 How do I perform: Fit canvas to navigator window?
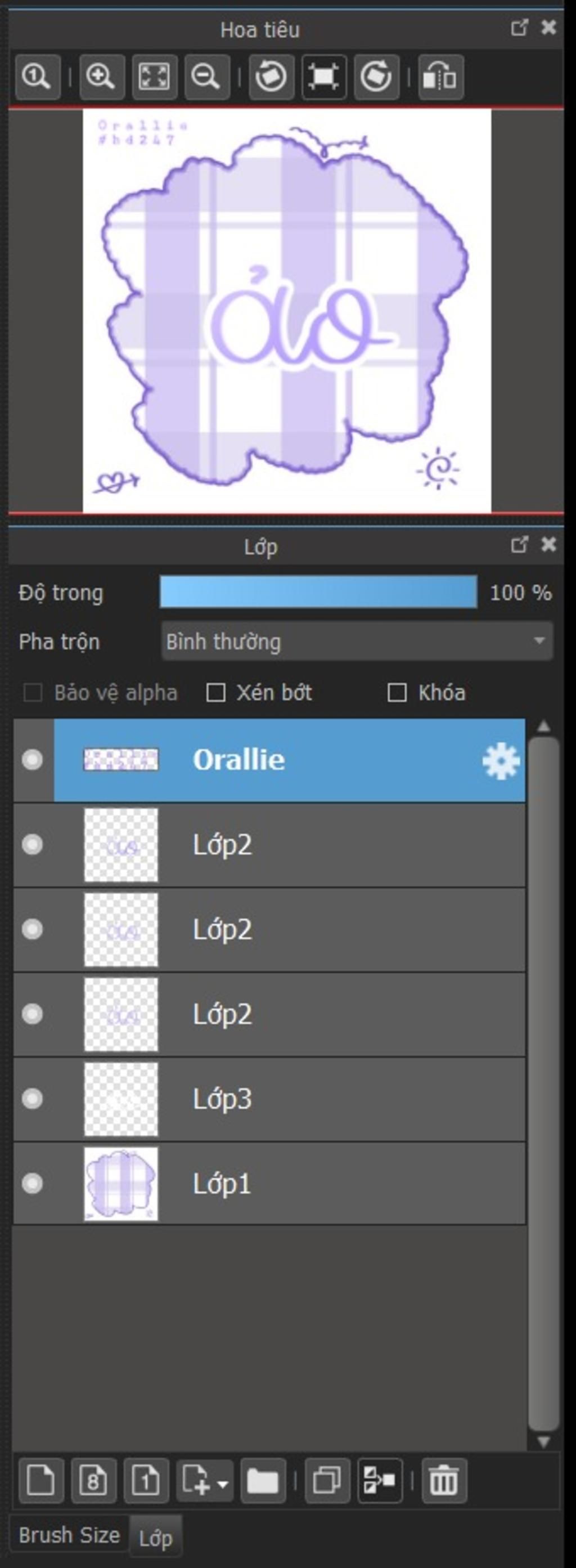coord(155,77)
